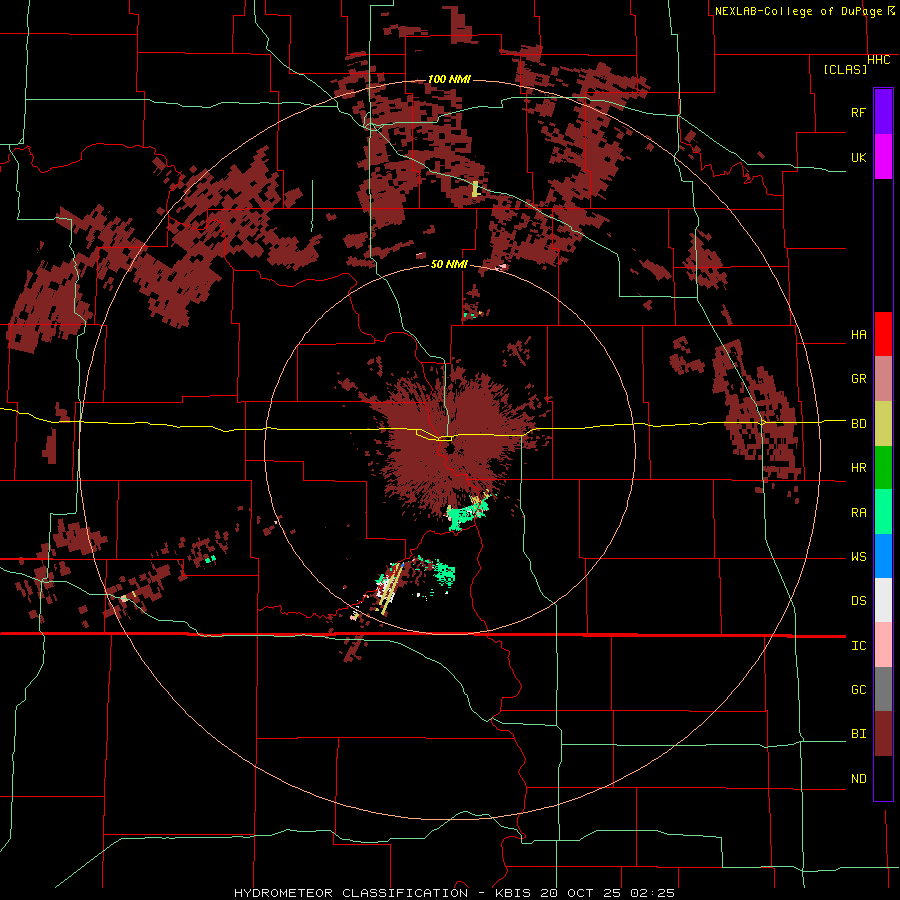
Task: Click the BD legend label
Action: click(x=858, y=424)
